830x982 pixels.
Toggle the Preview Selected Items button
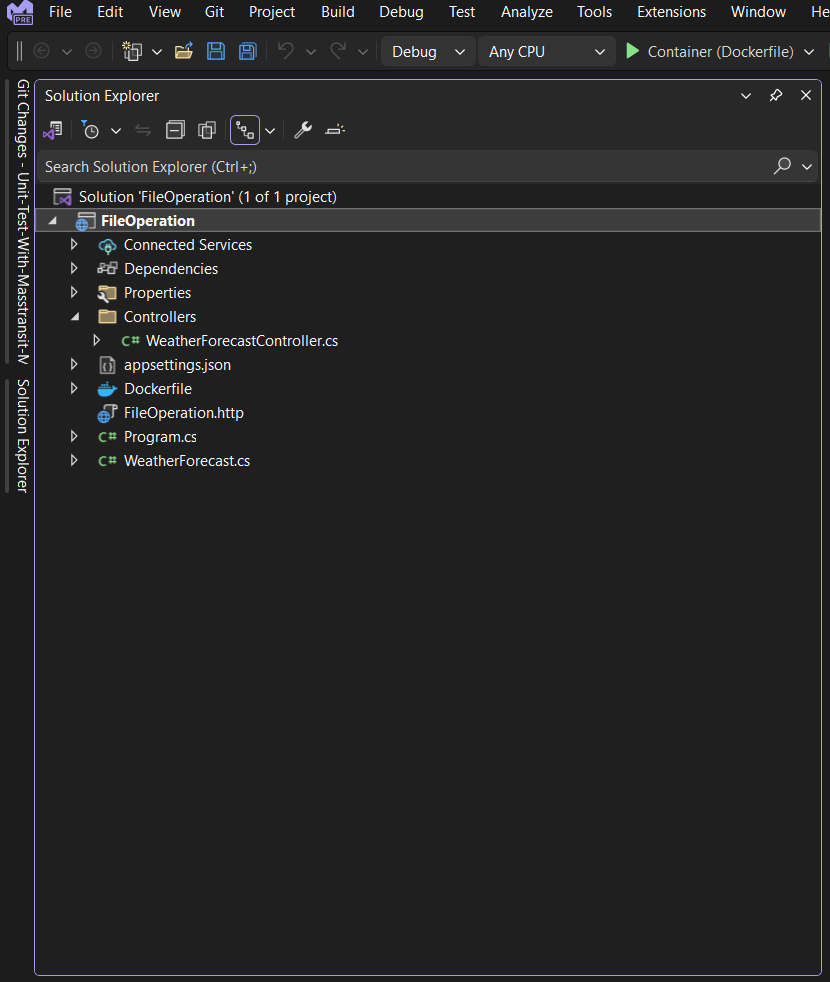(x=334, y=130)
